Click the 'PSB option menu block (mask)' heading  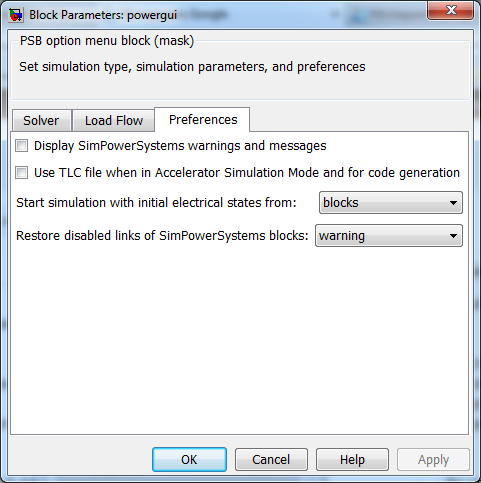point(107,41)
